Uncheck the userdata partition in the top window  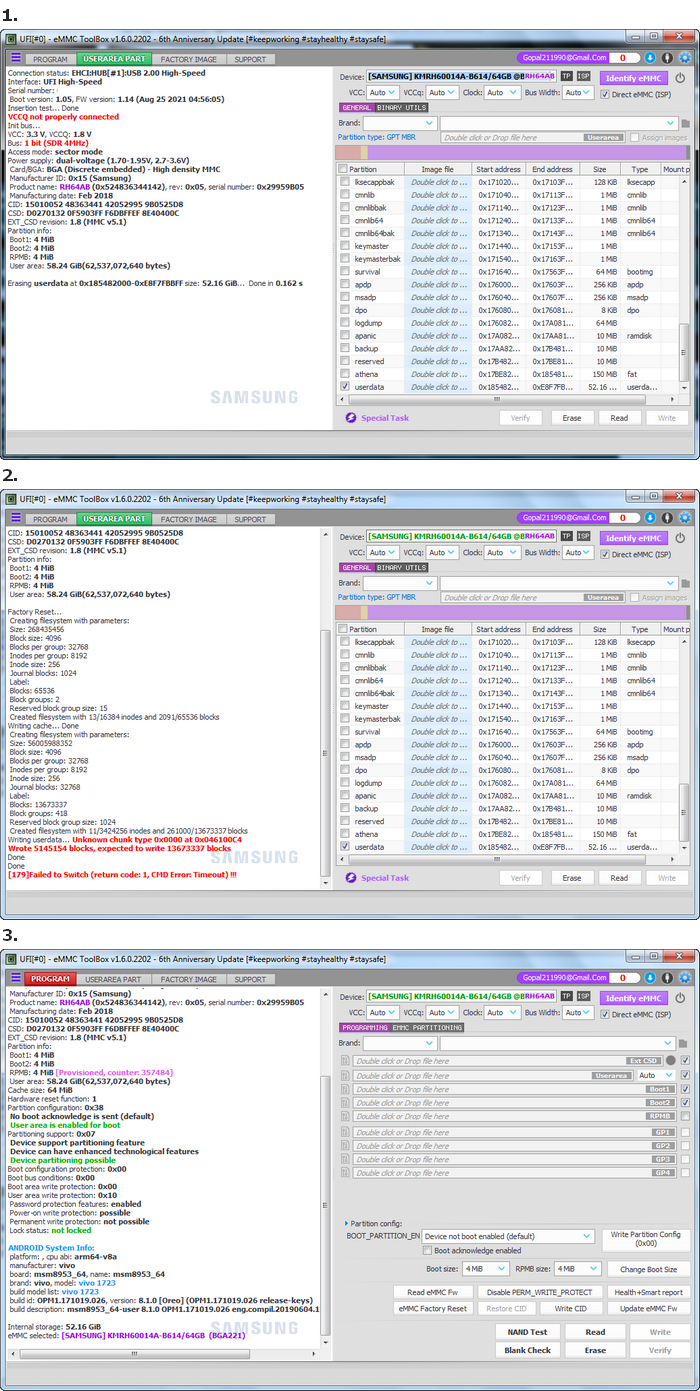(345, 386)
